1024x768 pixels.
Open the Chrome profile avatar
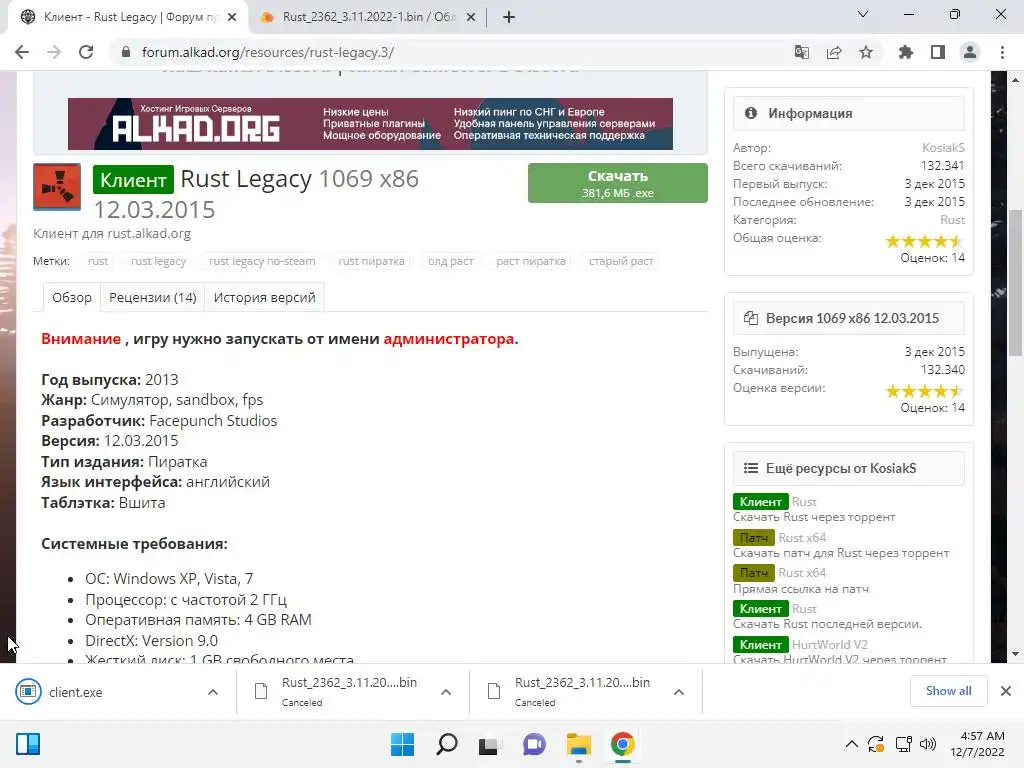pos(970,52)
